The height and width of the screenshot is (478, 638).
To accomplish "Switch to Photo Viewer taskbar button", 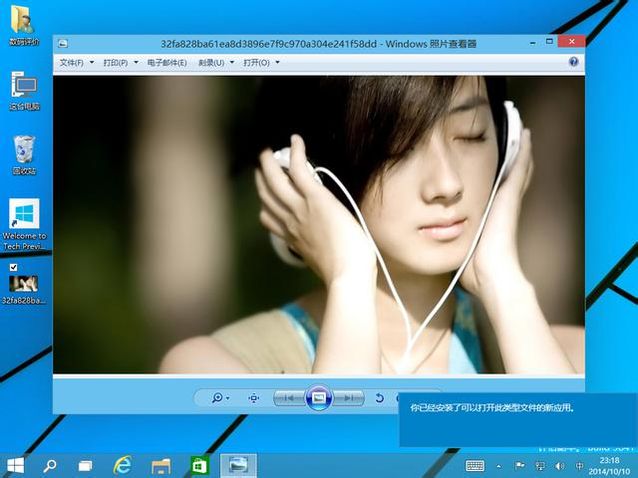I will 238,465.
